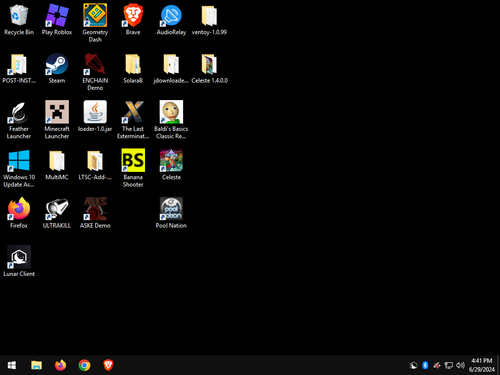
Task: Open the clock and date flyout
Action: click(x=482, y=365)
